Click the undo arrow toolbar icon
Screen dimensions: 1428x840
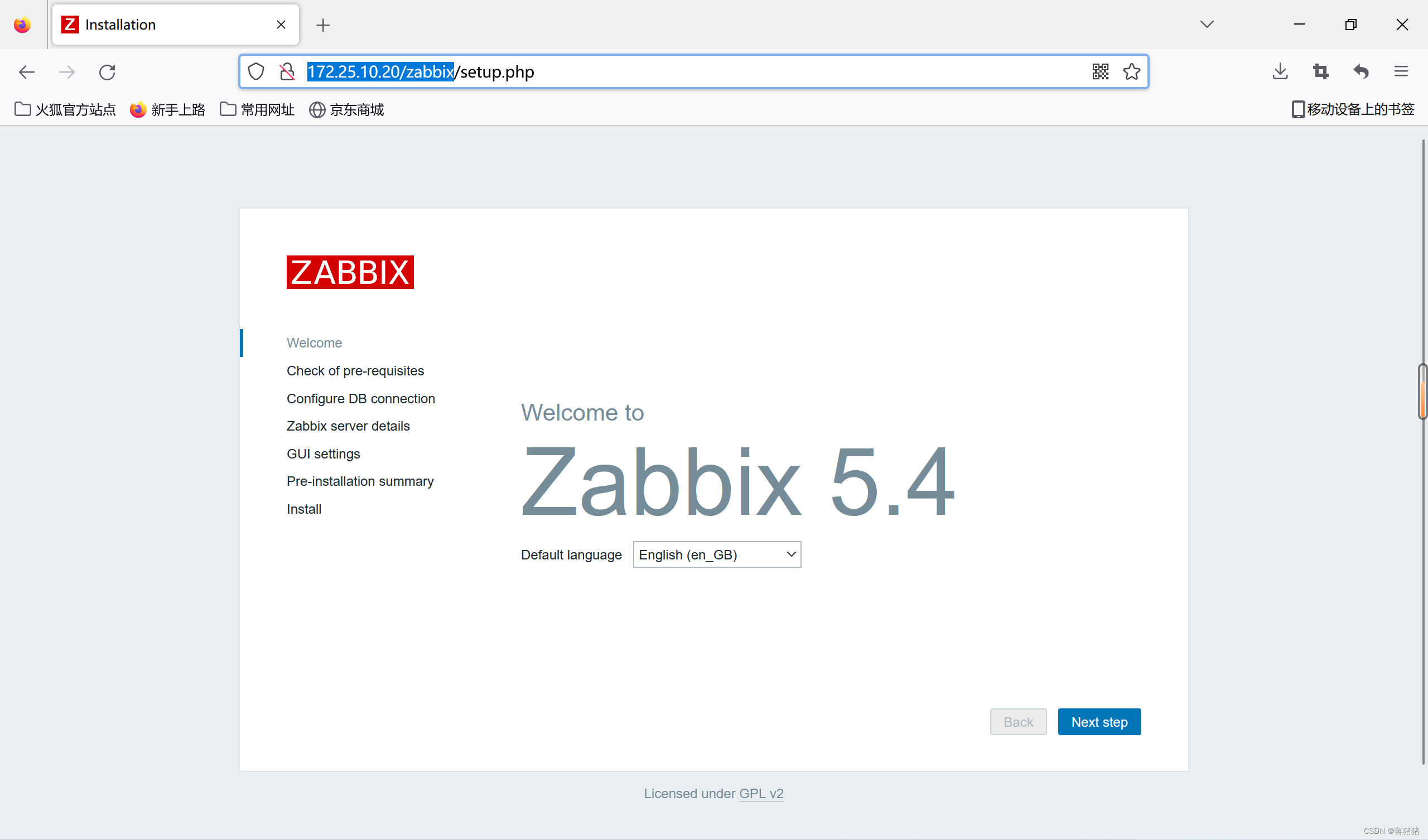1361,72
